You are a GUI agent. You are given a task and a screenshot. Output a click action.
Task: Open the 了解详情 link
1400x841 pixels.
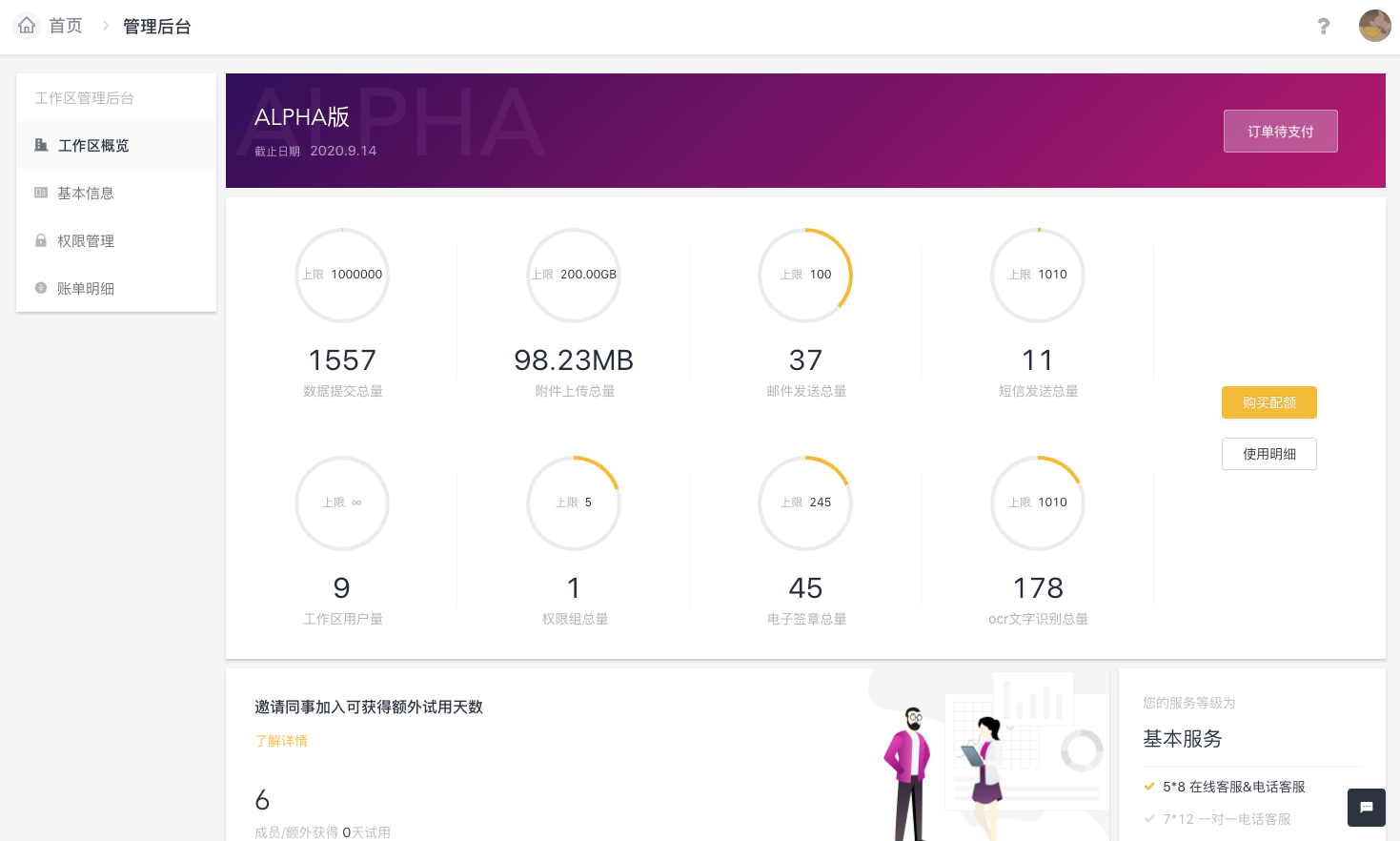click(x=281, y=741)
